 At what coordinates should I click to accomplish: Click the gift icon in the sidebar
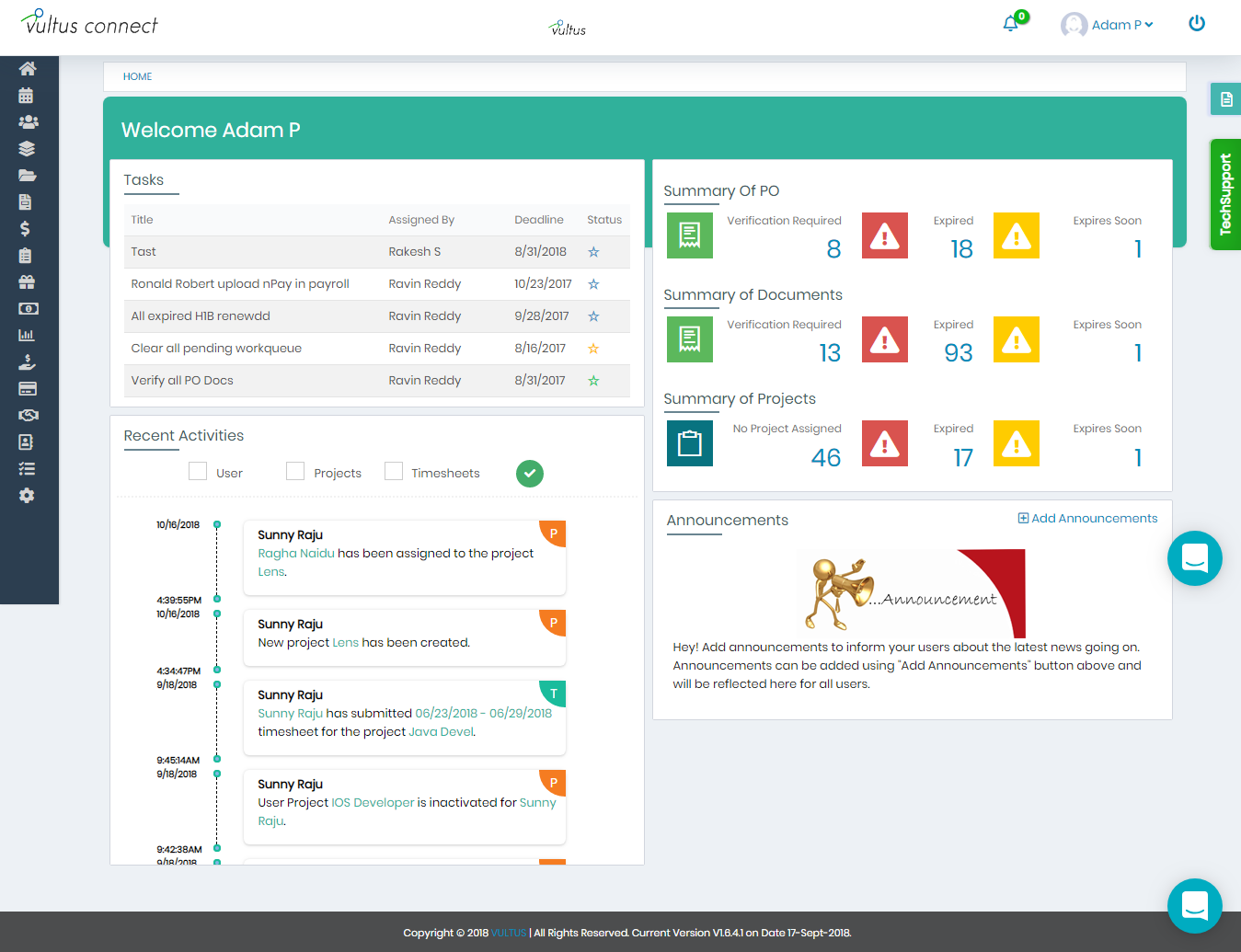[x=28, y=281]
